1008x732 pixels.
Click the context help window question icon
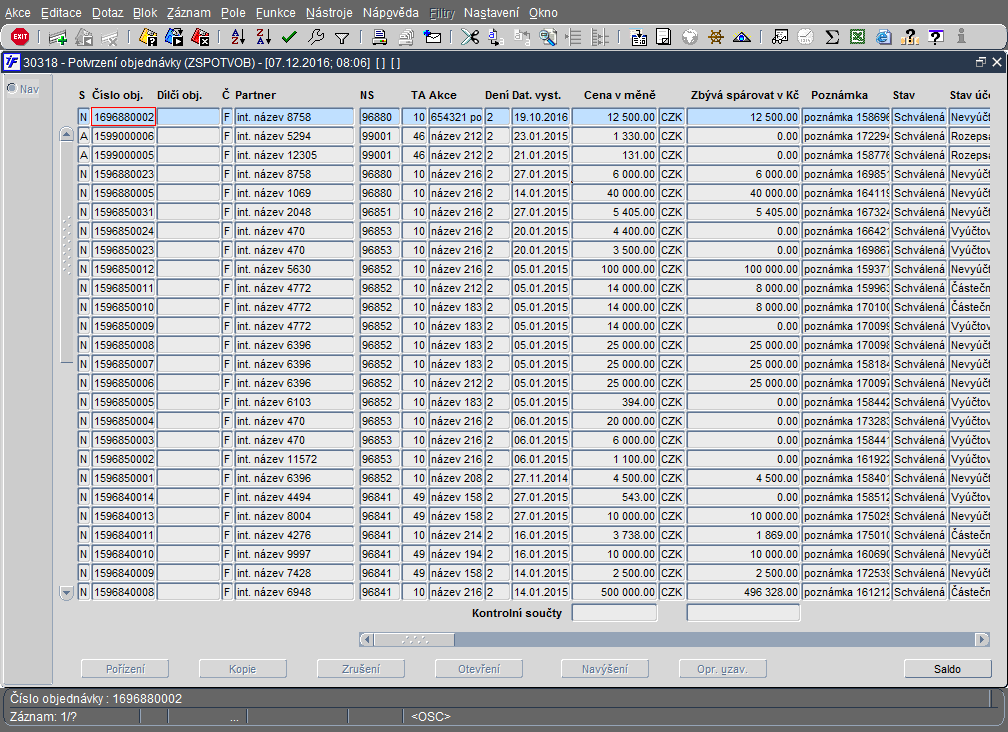(936, 37)
